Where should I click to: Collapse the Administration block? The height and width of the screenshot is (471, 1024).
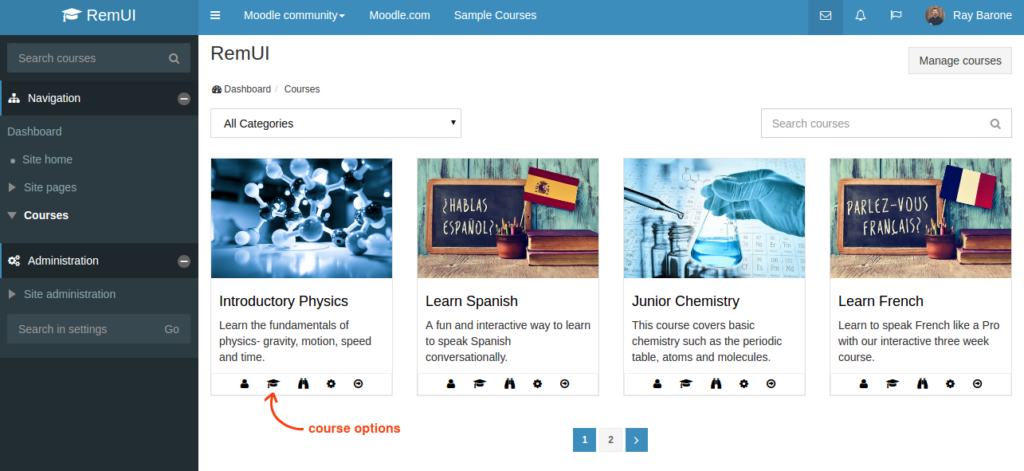click(x=183, y=261)
